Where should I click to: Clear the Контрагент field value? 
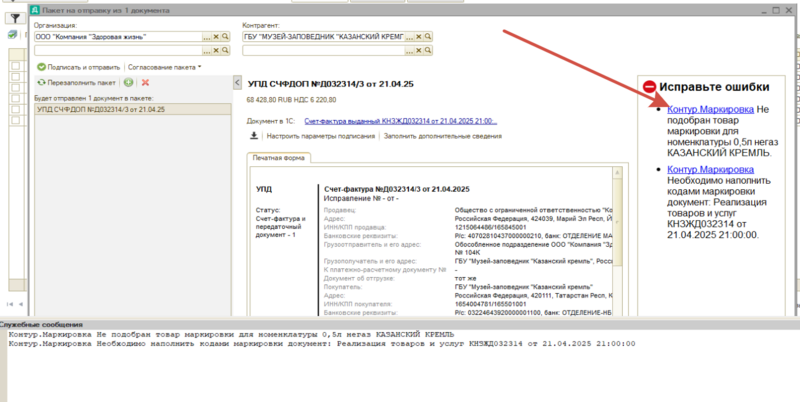(x=418, y=37)
